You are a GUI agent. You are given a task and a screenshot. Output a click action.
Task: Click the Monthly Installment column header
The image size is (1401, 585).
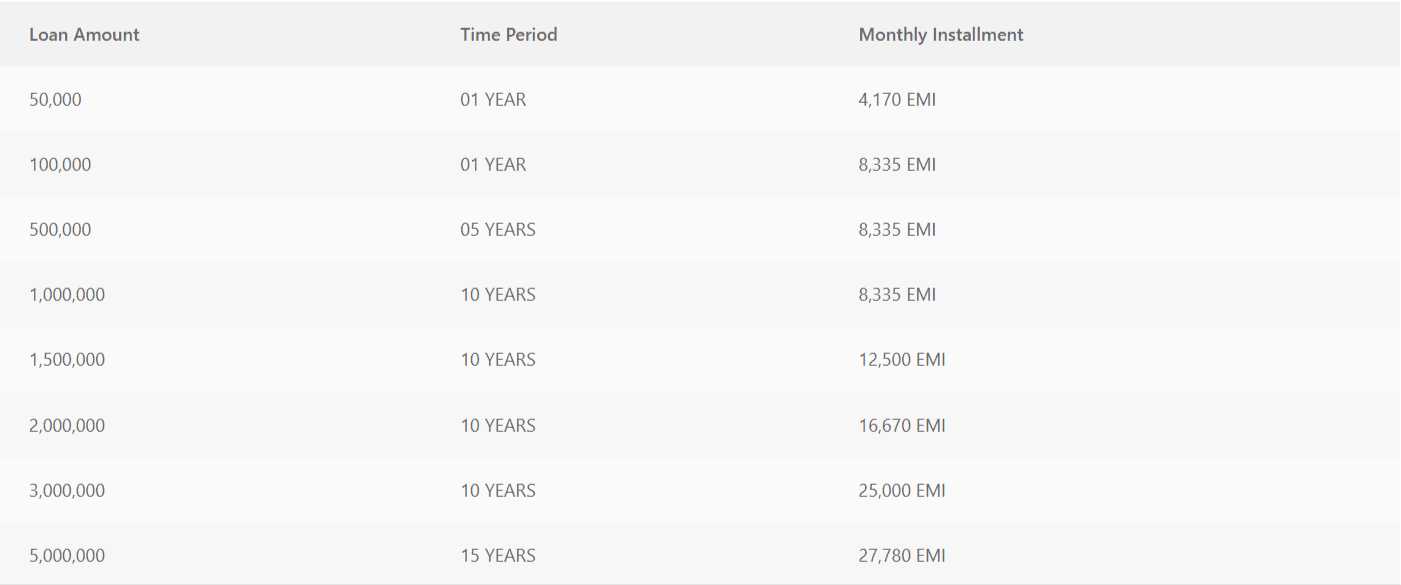(x=940, y=34)
